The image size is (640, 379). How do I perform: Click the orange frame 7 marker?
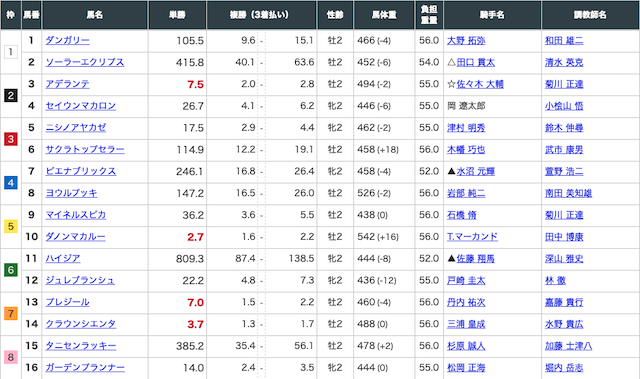pos(11,314)
